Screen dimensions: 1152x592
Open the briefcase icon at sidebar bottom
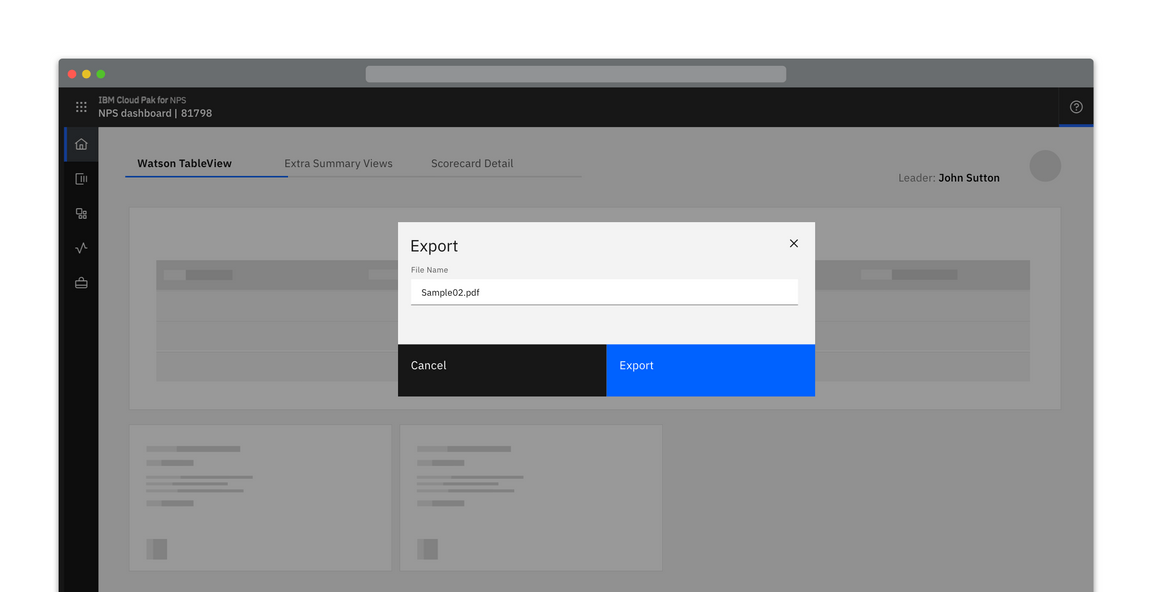(x=81, y=283)
